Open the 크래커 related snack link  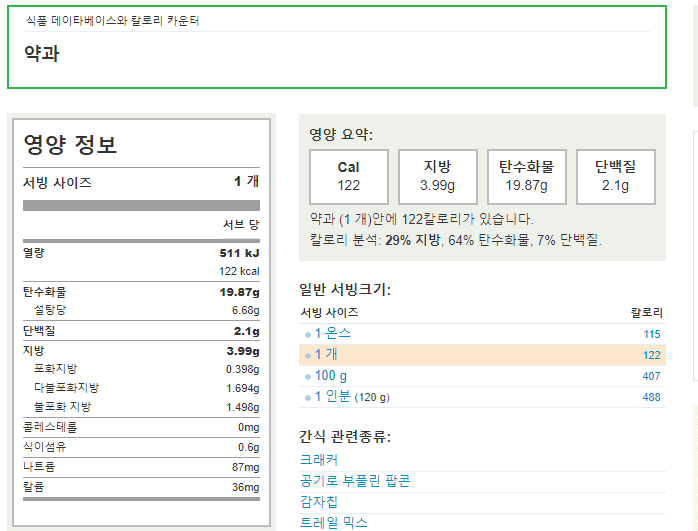(319, 459)
